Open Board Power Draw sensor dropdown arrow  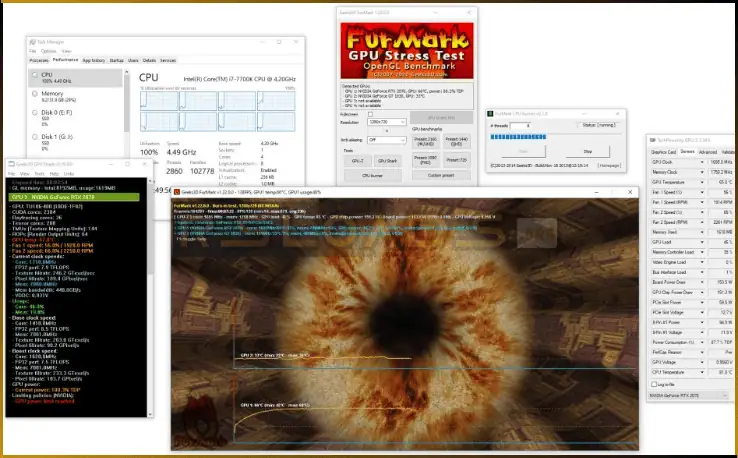pos(702,282)
